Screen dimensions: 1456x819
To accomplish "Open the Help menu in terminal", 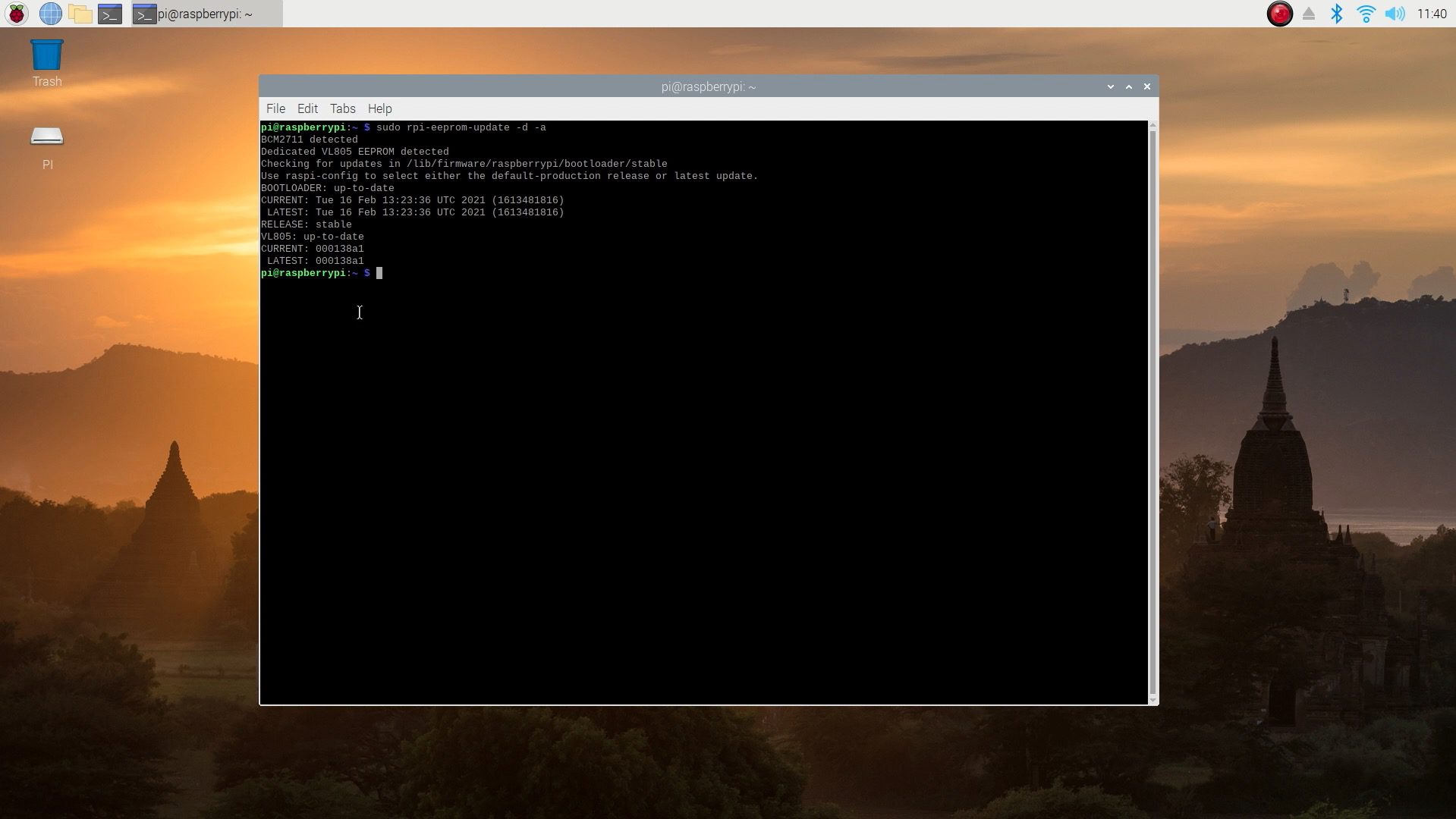I will 379,108.
